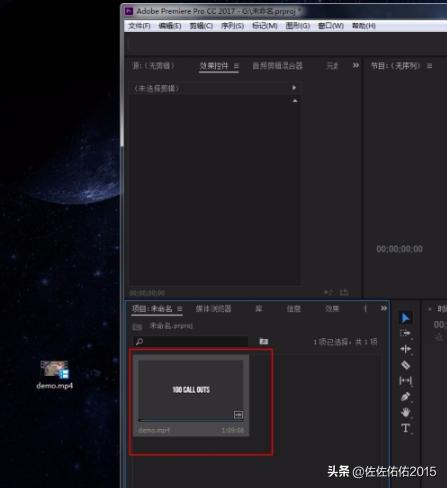Open the 窗口(W) menu
Screen dimensions: 447x488
pos(331,26)
